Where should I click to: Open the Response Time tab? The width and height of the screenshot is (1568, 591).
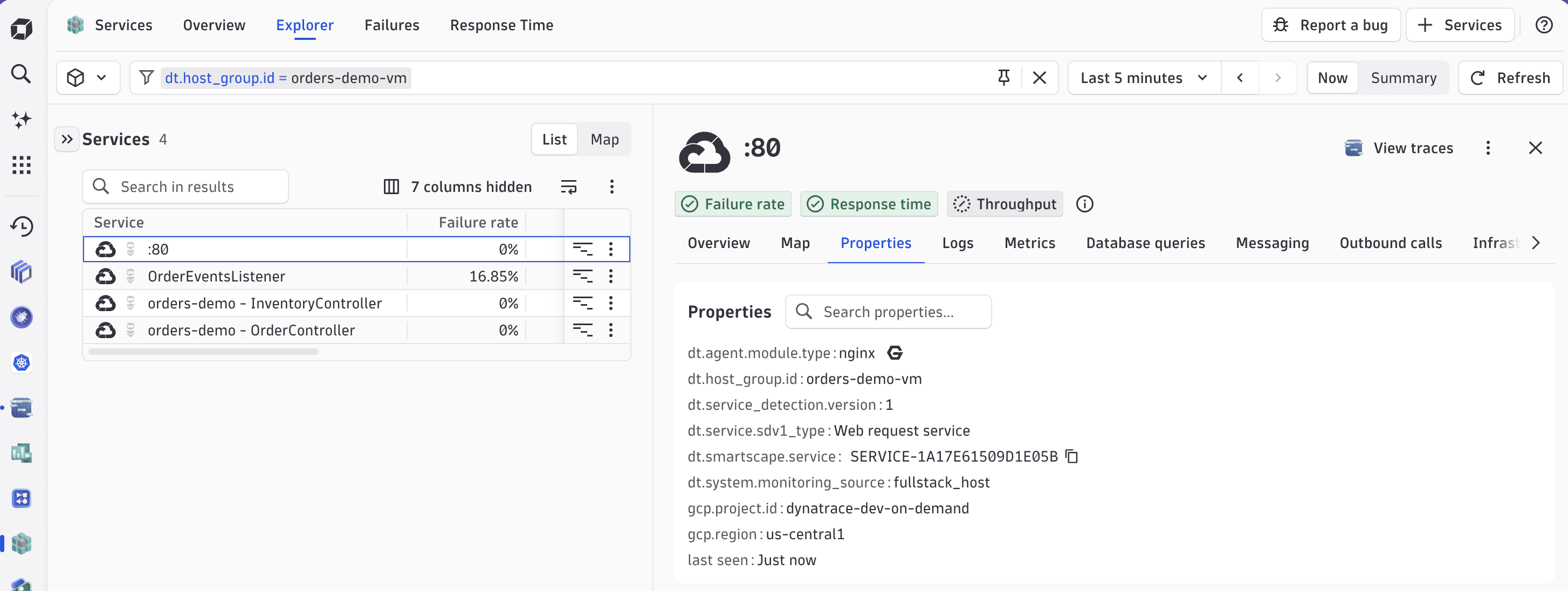click(x=501, y=25)
